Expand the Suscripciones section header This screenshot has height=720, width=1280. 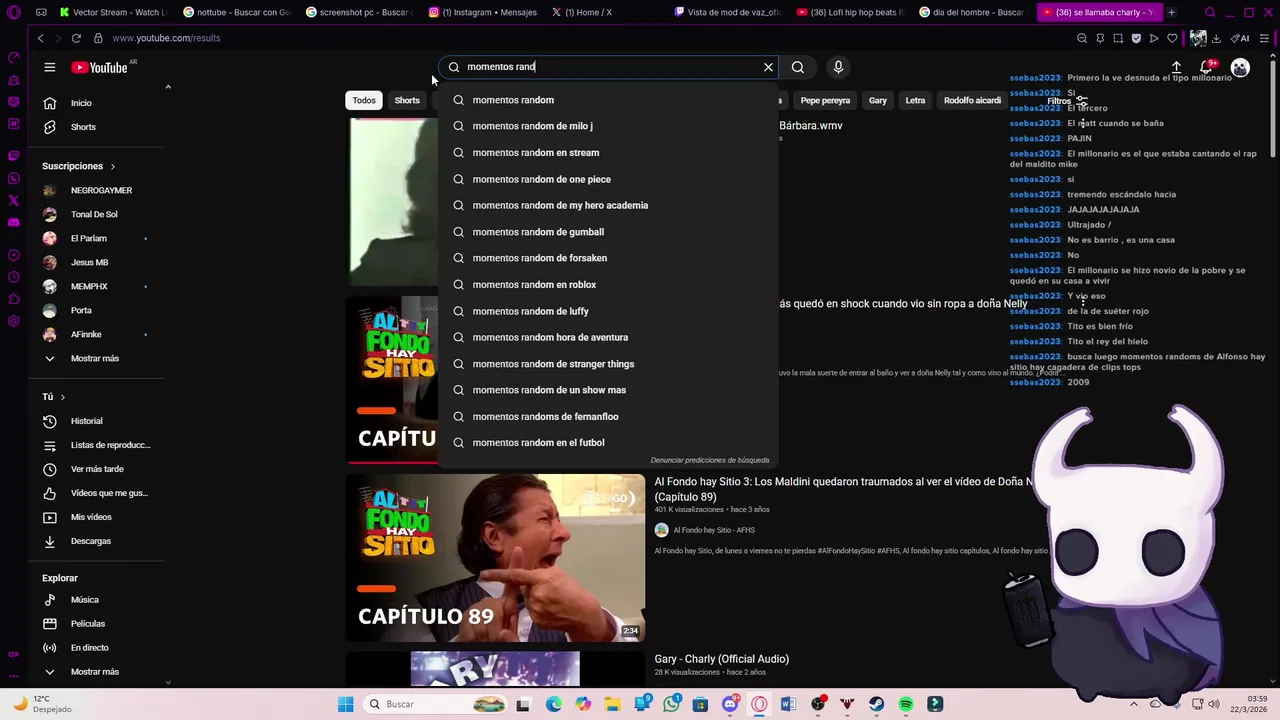click(78, 166)
